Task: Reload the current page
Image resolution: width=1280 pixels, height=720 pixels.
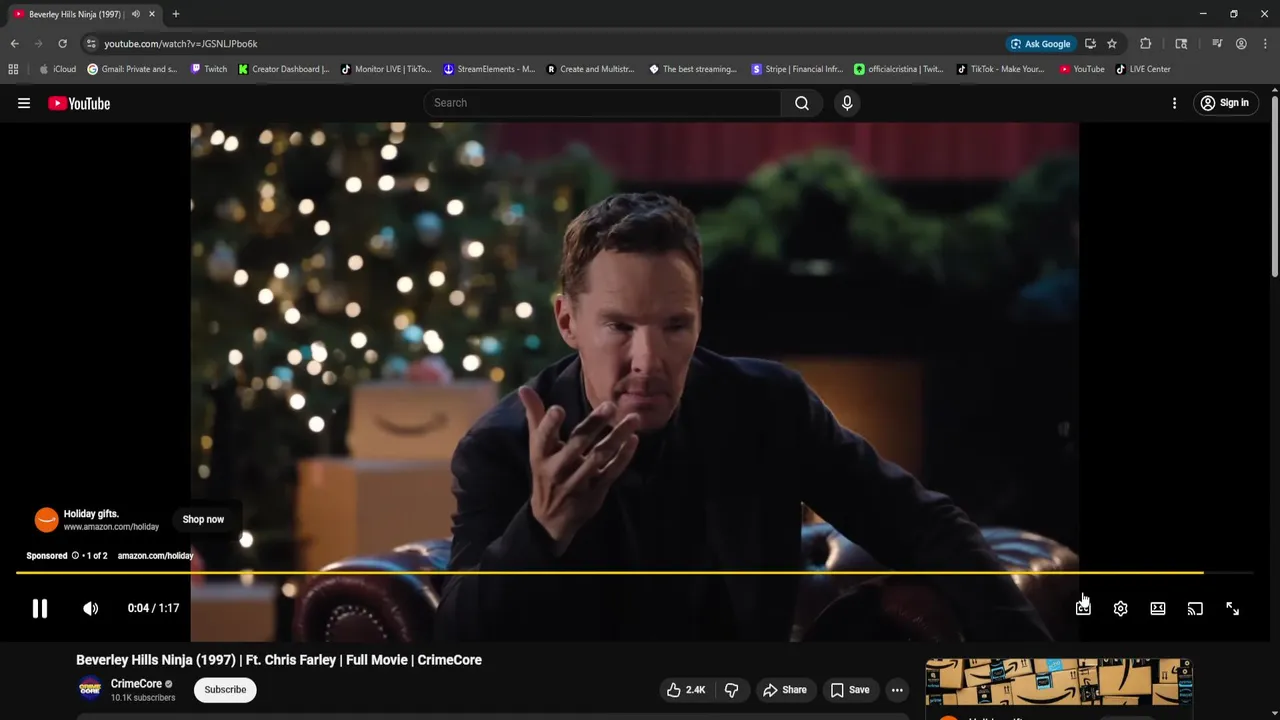Action: point(62,44)
